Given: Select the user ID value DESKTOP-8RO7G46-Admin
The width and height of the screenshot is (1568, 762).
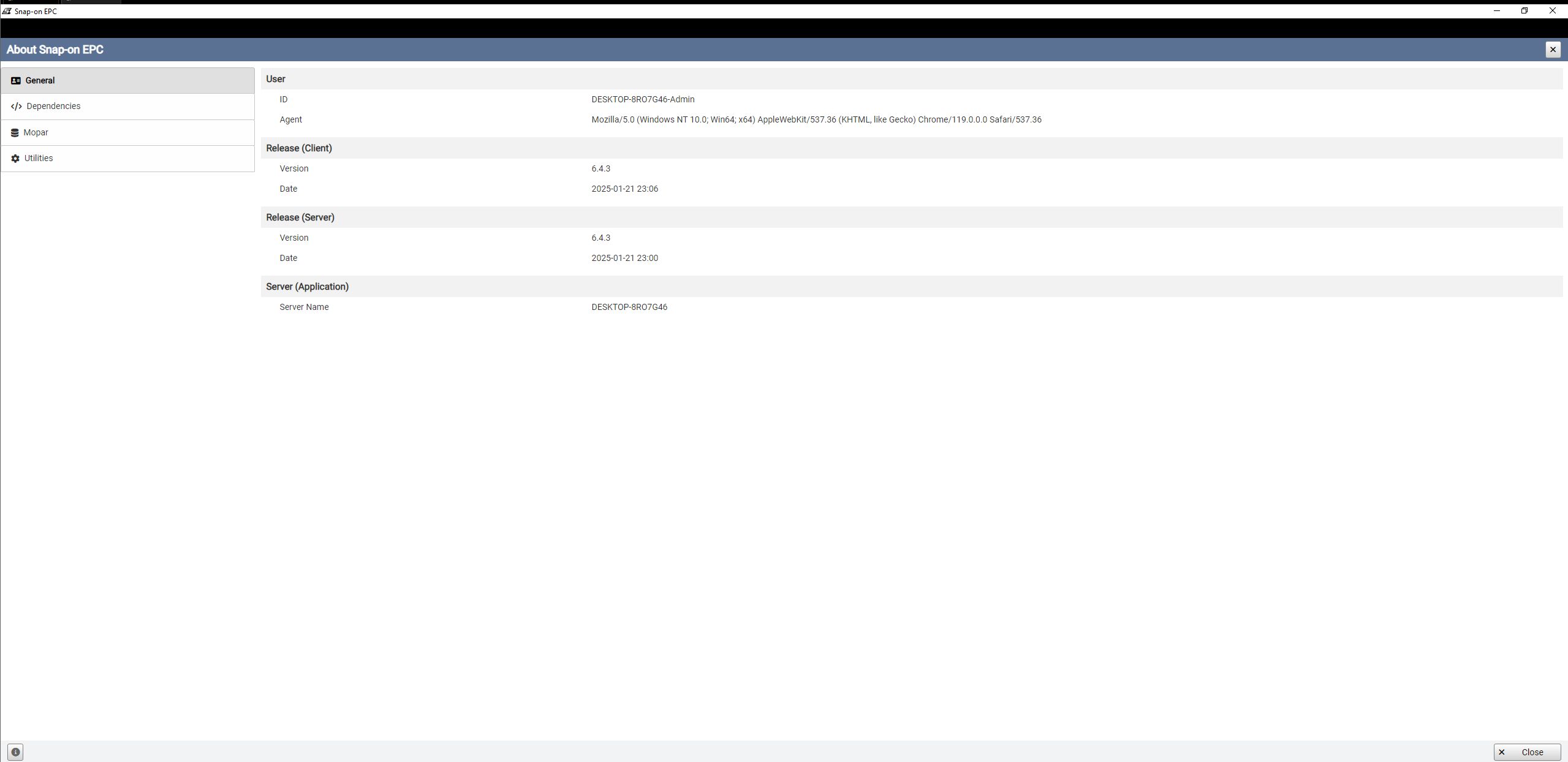Looking at the screenshot, I should 643,99.
